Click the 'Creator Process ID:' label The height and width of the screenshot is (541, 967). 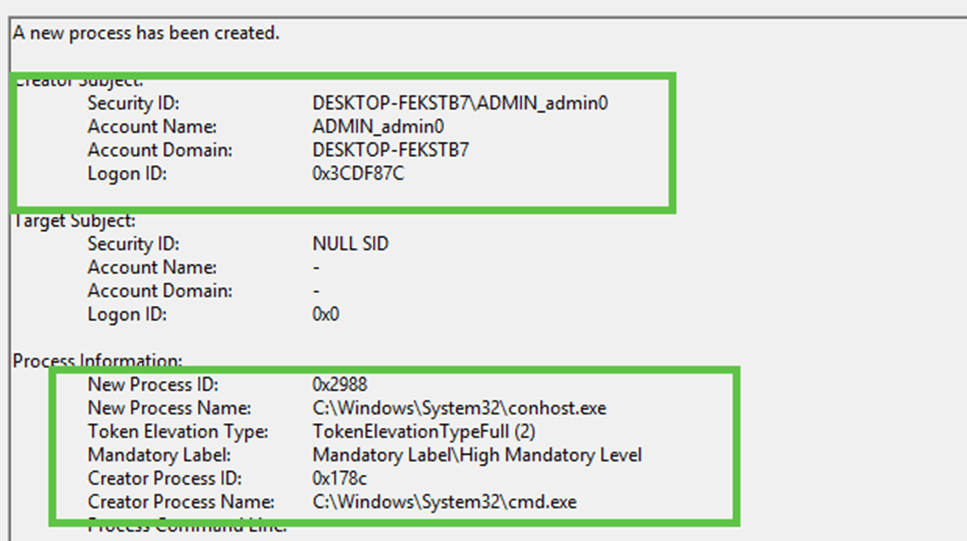click(x=165, y=478)
